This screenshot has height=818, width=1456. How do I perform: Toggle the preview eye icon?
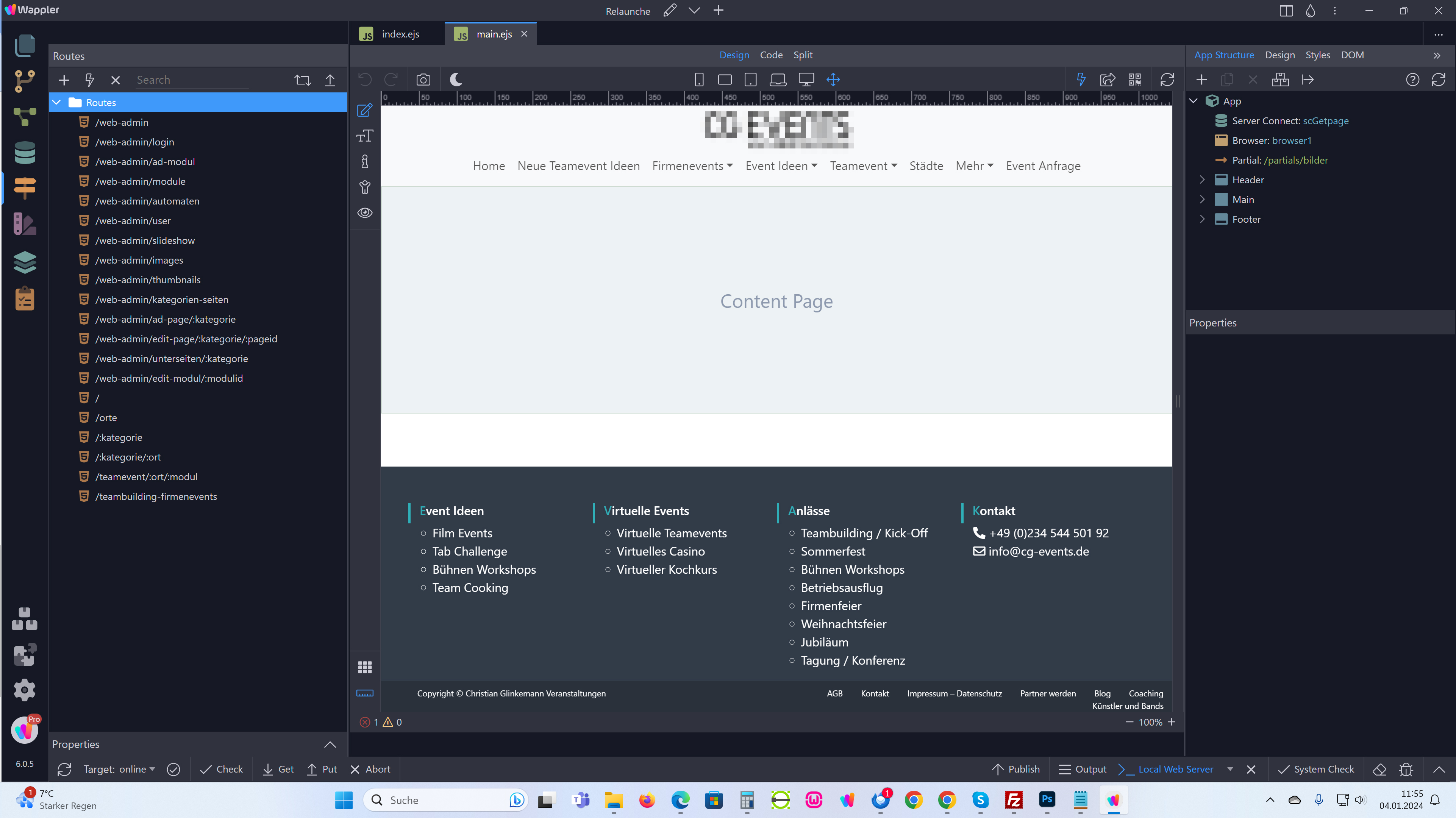click(364, 212)
